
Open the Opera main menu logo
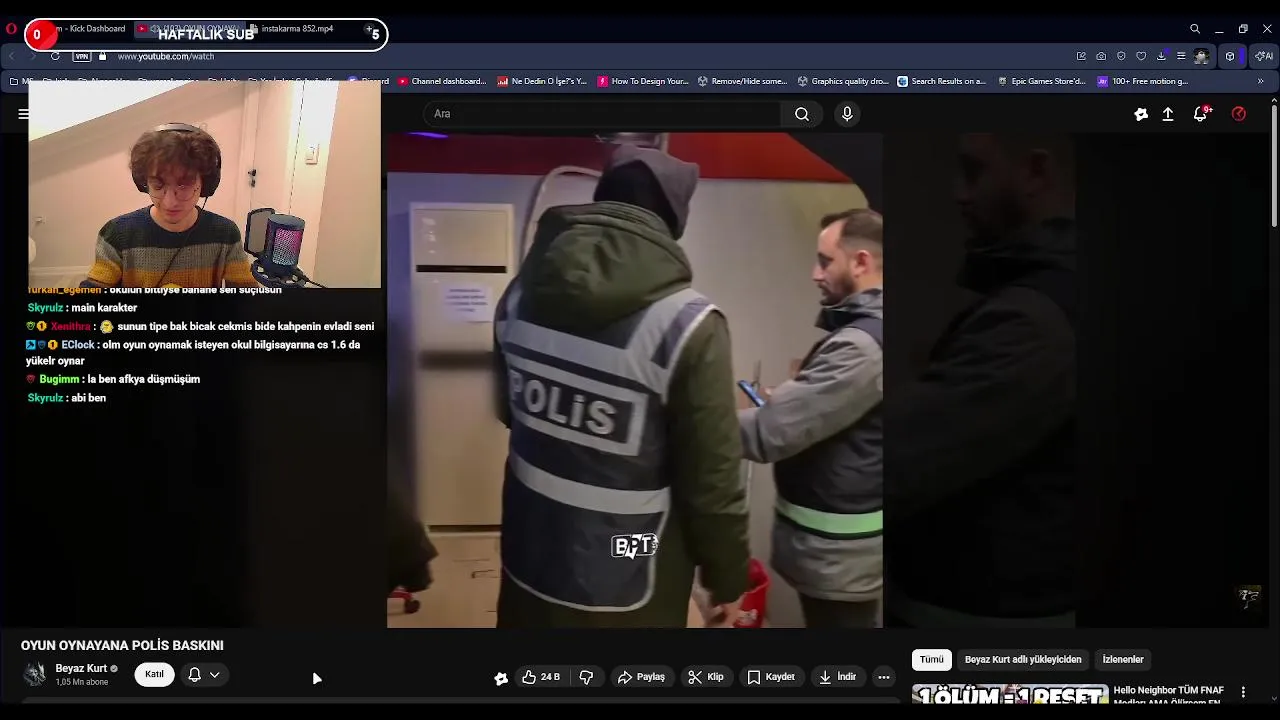[x=11, y=29]
